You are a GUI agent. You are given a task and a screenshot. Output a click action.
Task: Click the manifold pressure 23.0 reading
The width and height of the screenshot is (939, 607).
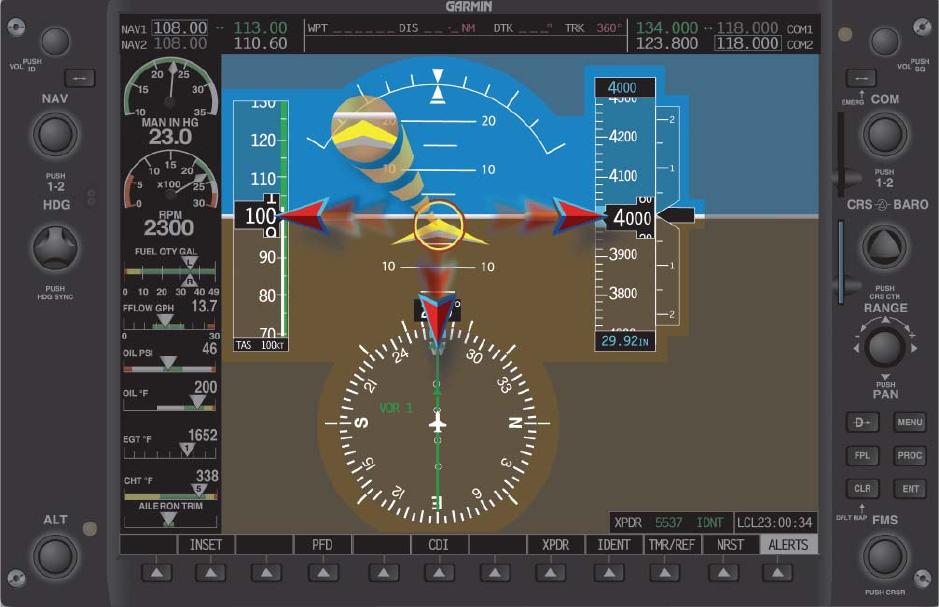coord(170,137)
